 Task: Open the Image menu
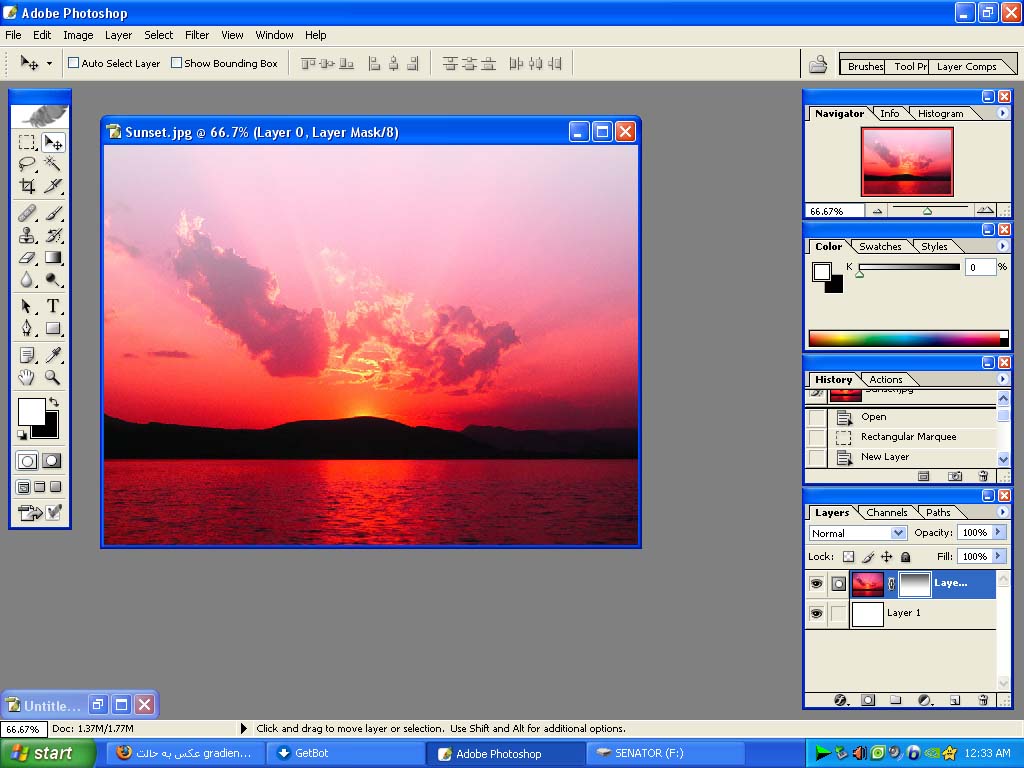[78, 35]
